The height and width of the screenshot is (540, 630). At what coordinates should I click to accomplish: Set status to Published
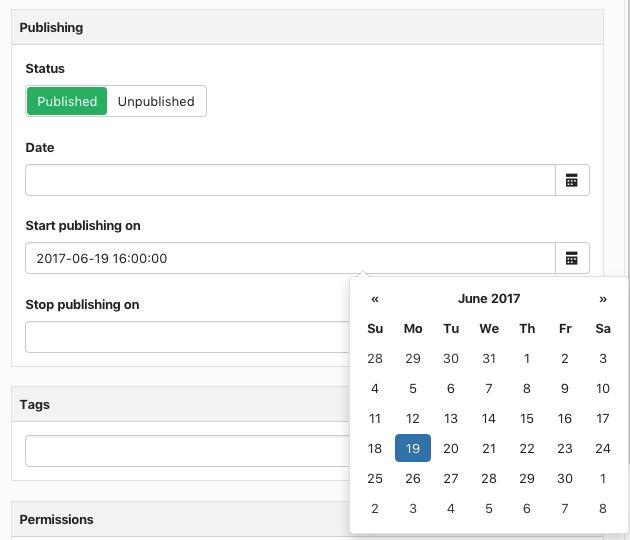coord(67,101)
